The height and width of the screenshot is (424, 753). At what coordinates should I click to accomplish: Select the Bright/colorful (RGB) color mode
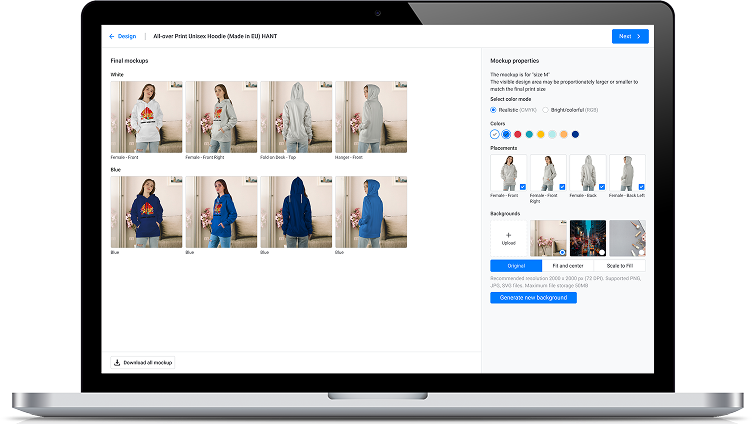pos(546,110)
